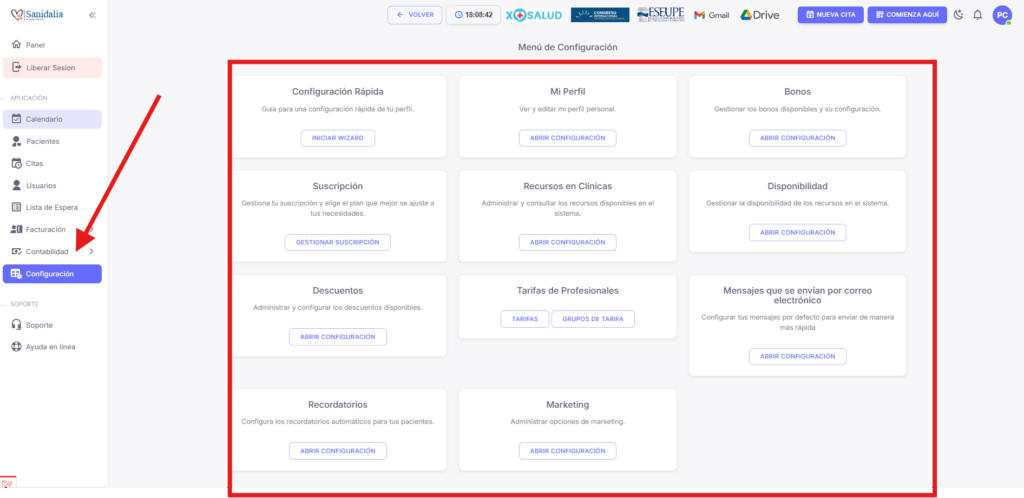Click the Comienza Aquí button

pyautogui.click(x=907, y=15)
